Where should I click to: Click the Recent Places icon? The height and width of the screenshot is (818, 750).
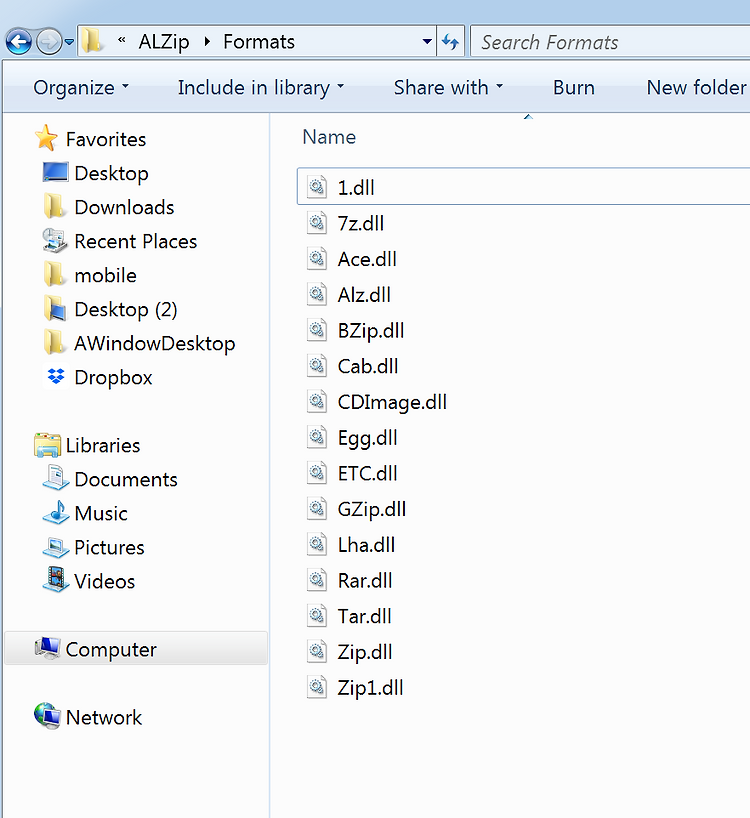[55, 240]
